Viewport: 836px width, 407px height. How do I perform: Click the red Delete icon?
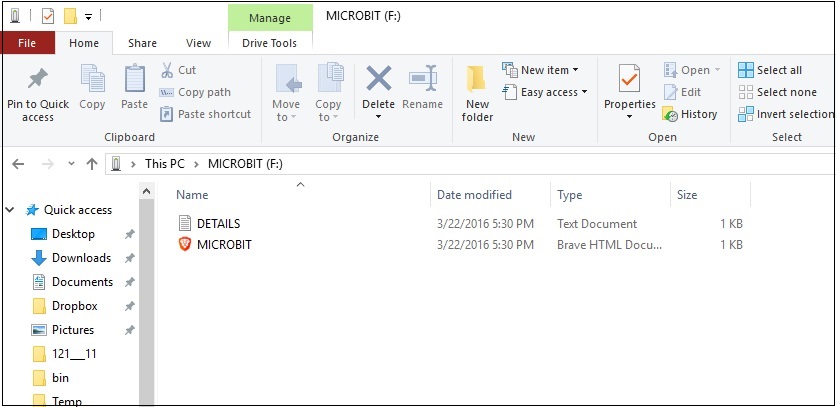(378, 79)
